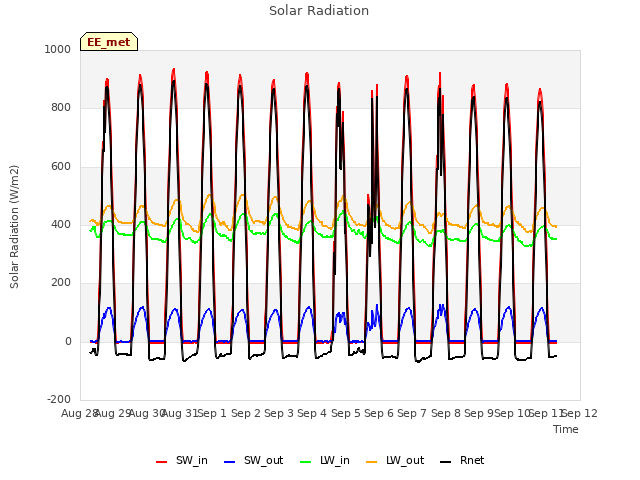Viewport: 640px width, 480px height.
Task: Click the Sep 5 x-axis tick label
Action: click(346, 413)
